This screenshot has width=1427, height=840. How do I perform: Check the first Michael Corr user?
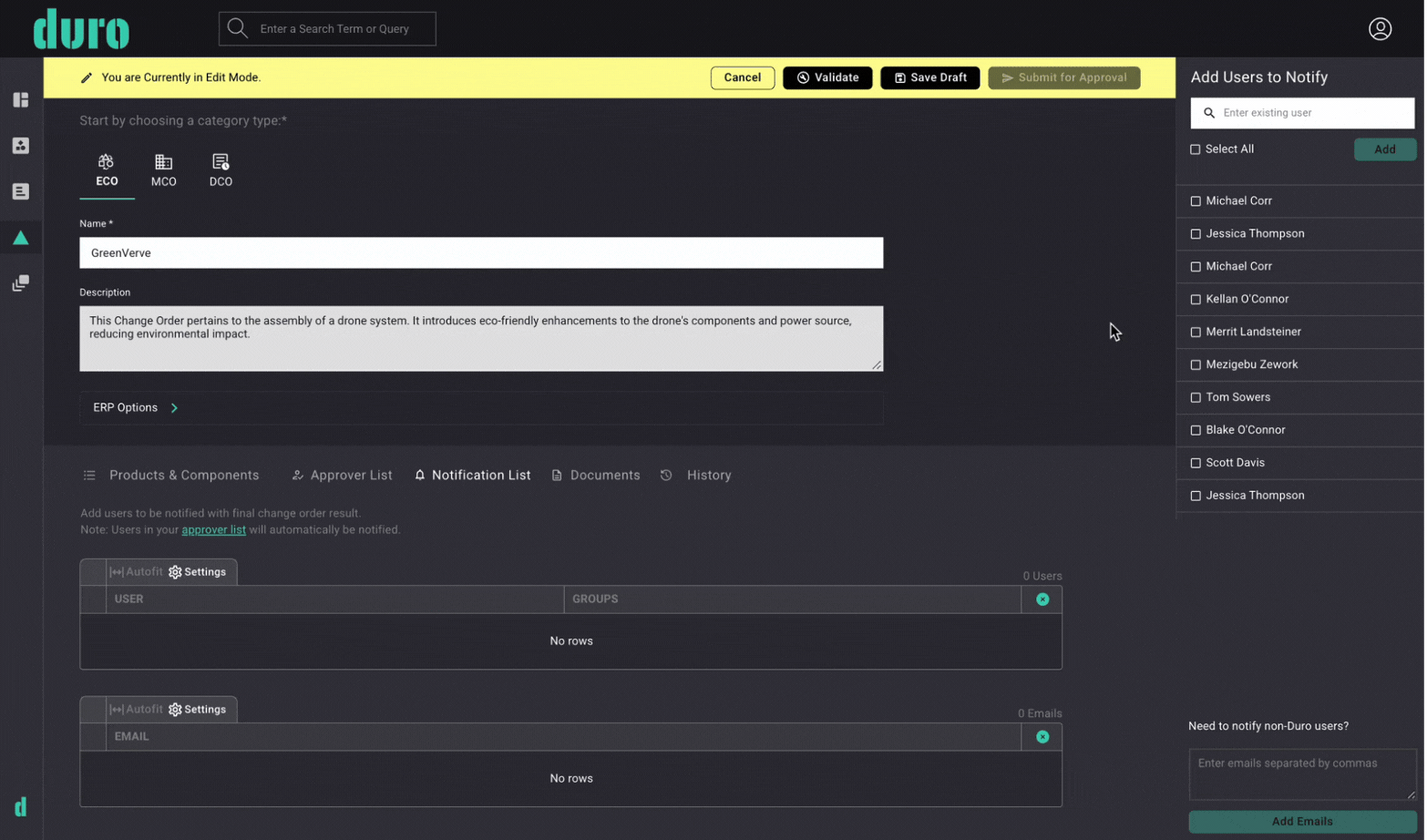[x=1197, y=201]
